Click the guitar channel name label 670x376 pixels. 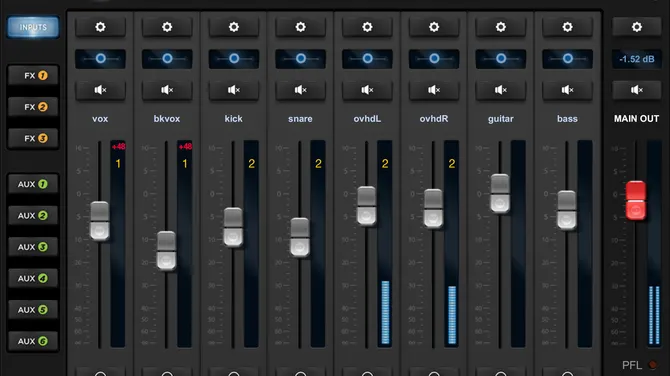click(500, 119)
